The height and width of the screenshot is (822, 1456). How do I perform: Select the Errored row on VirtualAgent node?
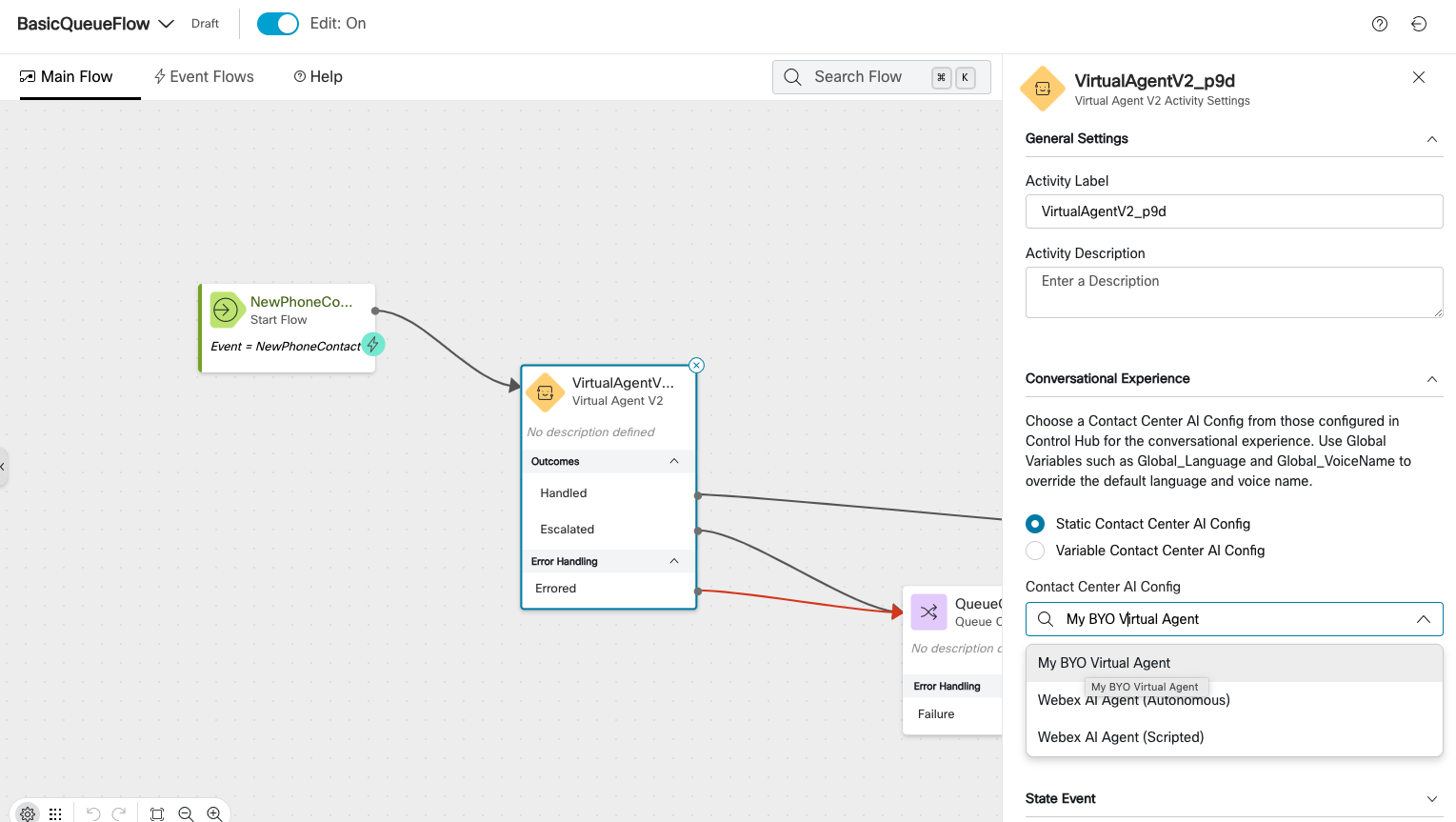(x=609, y=589)
